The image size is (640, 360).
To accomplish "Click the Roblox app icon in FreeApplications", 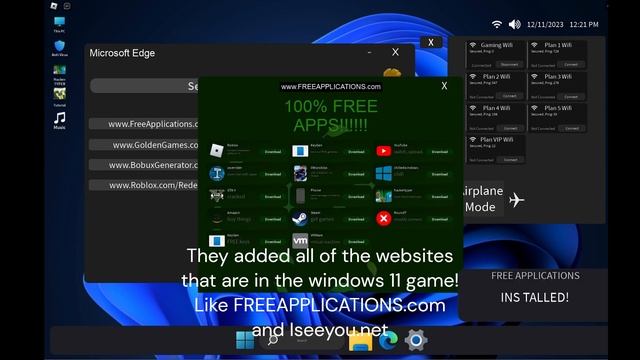I will click(217, 151).
